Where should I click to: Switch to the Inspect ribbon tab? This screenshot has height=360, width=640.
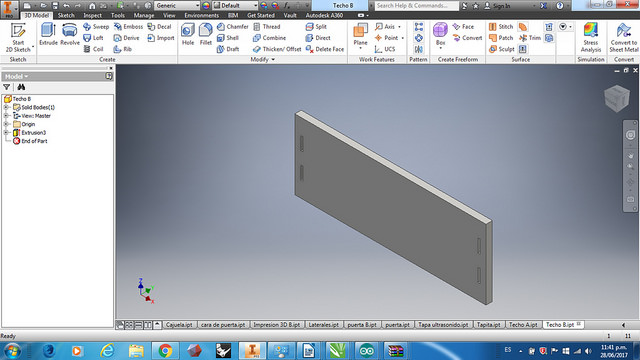93,16
